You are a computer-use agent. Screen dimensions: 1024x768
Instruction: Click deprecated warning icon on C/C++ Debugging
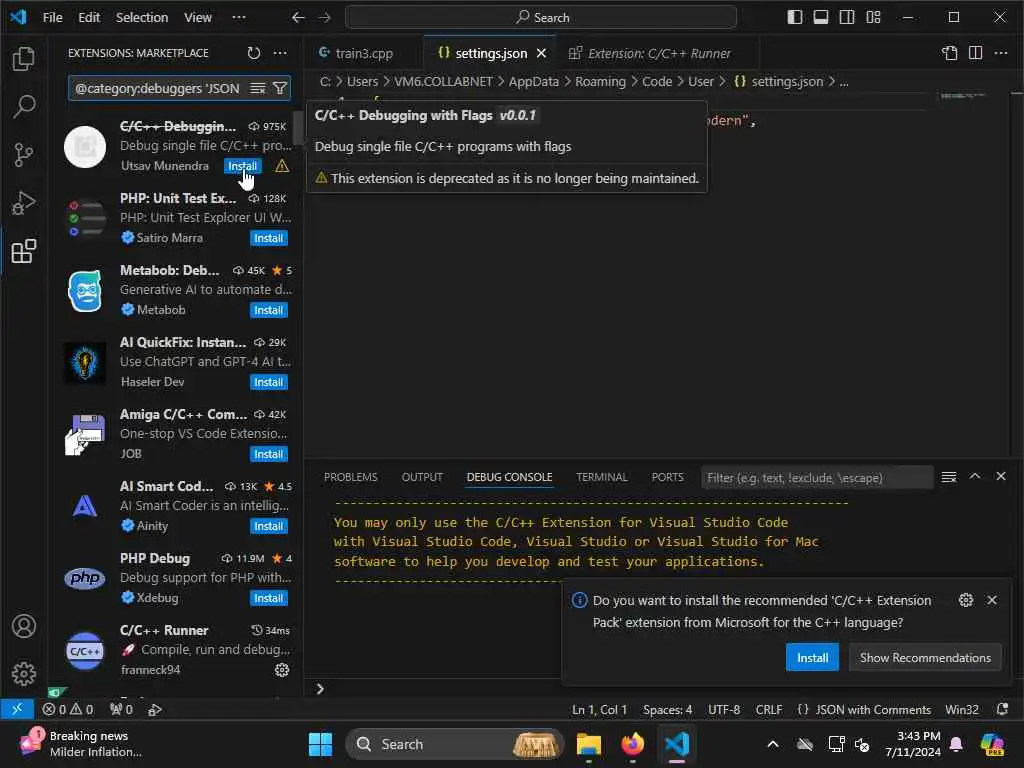tap(282, 166)
